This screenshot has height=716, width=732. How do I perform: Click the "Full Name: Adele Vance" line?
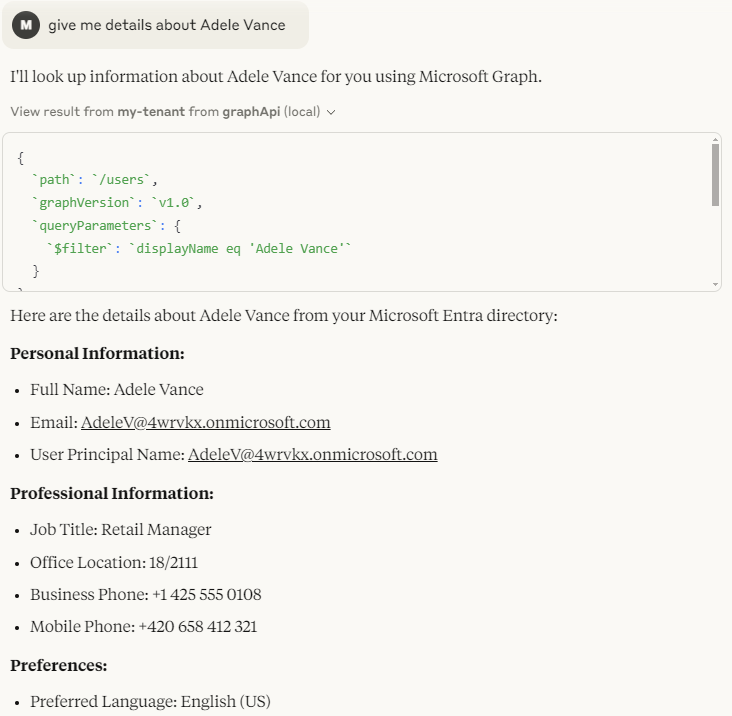tap(117, 389)
